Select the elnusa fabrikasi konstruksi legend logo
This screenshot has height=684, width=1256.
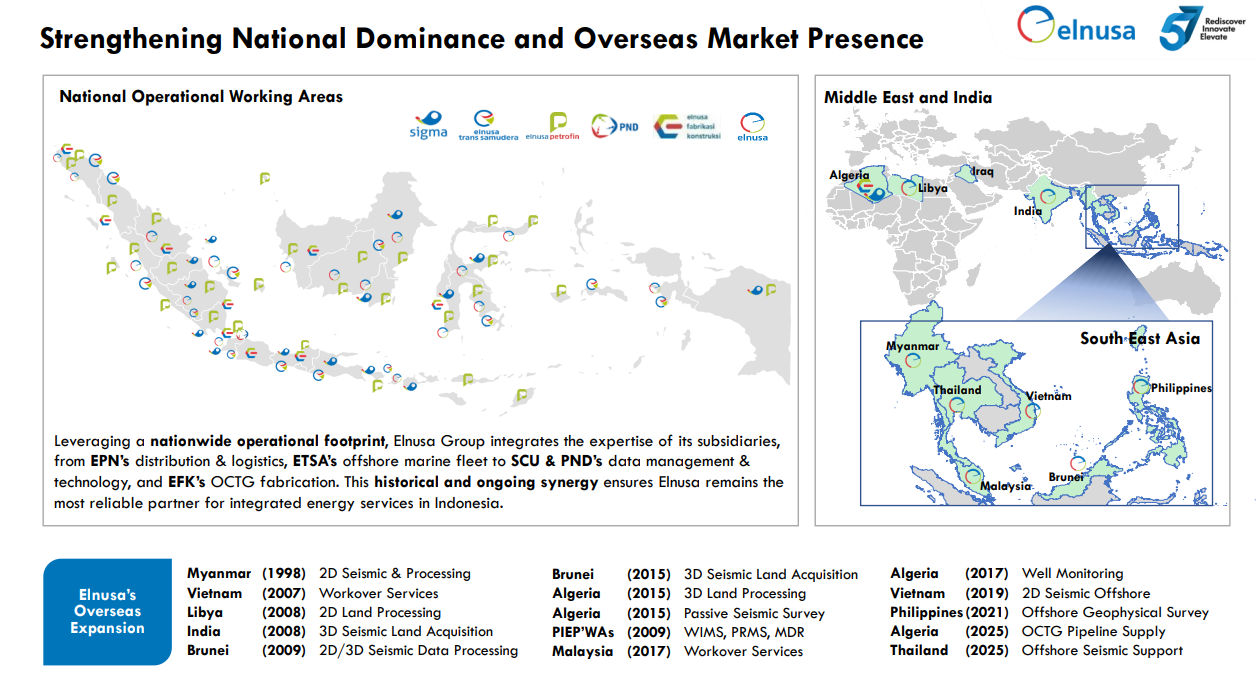click(687, 126)
